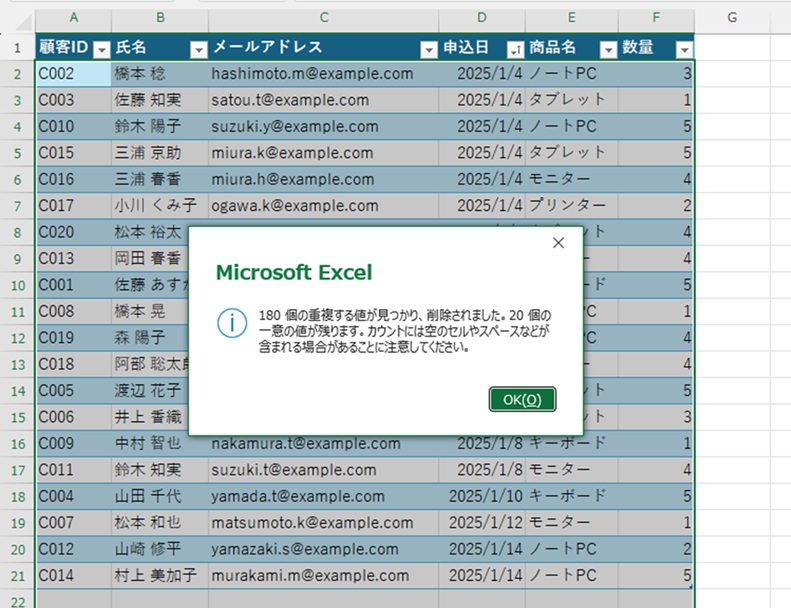Click date 2025/1/12 cell
This screenshot has height=608, width=791.
point(482,523)
